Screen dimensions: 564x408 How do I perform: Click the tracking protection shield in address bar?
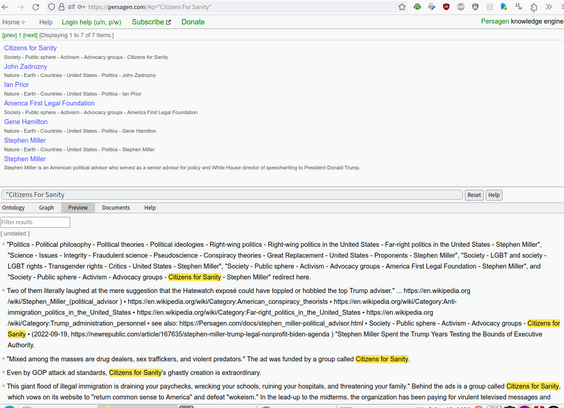click(x=51, y=7)
